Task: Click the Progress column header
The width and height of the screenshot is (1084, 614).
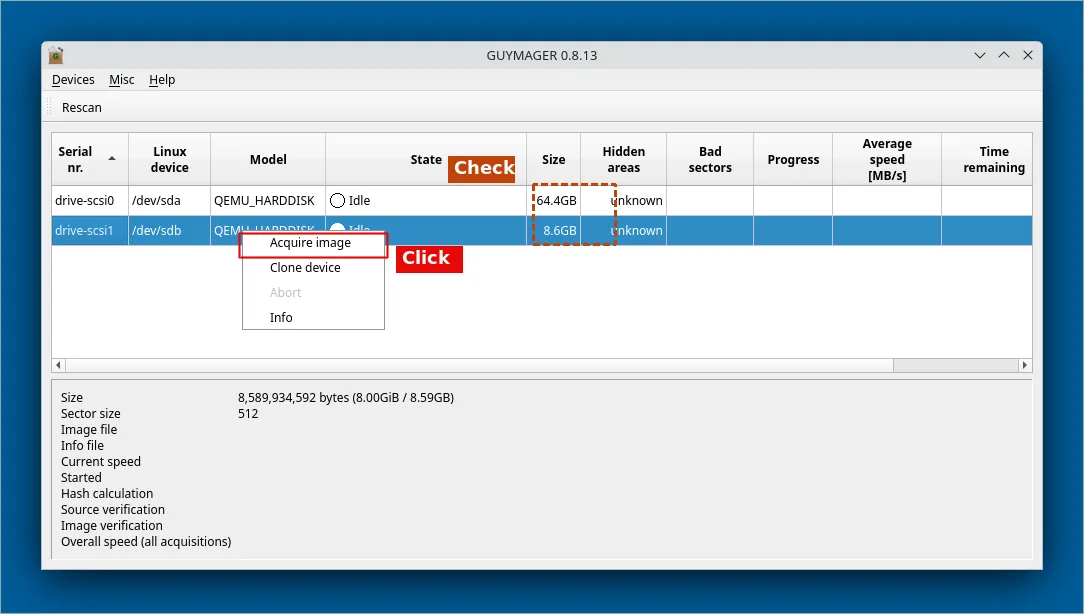Action: click(793, 159)
